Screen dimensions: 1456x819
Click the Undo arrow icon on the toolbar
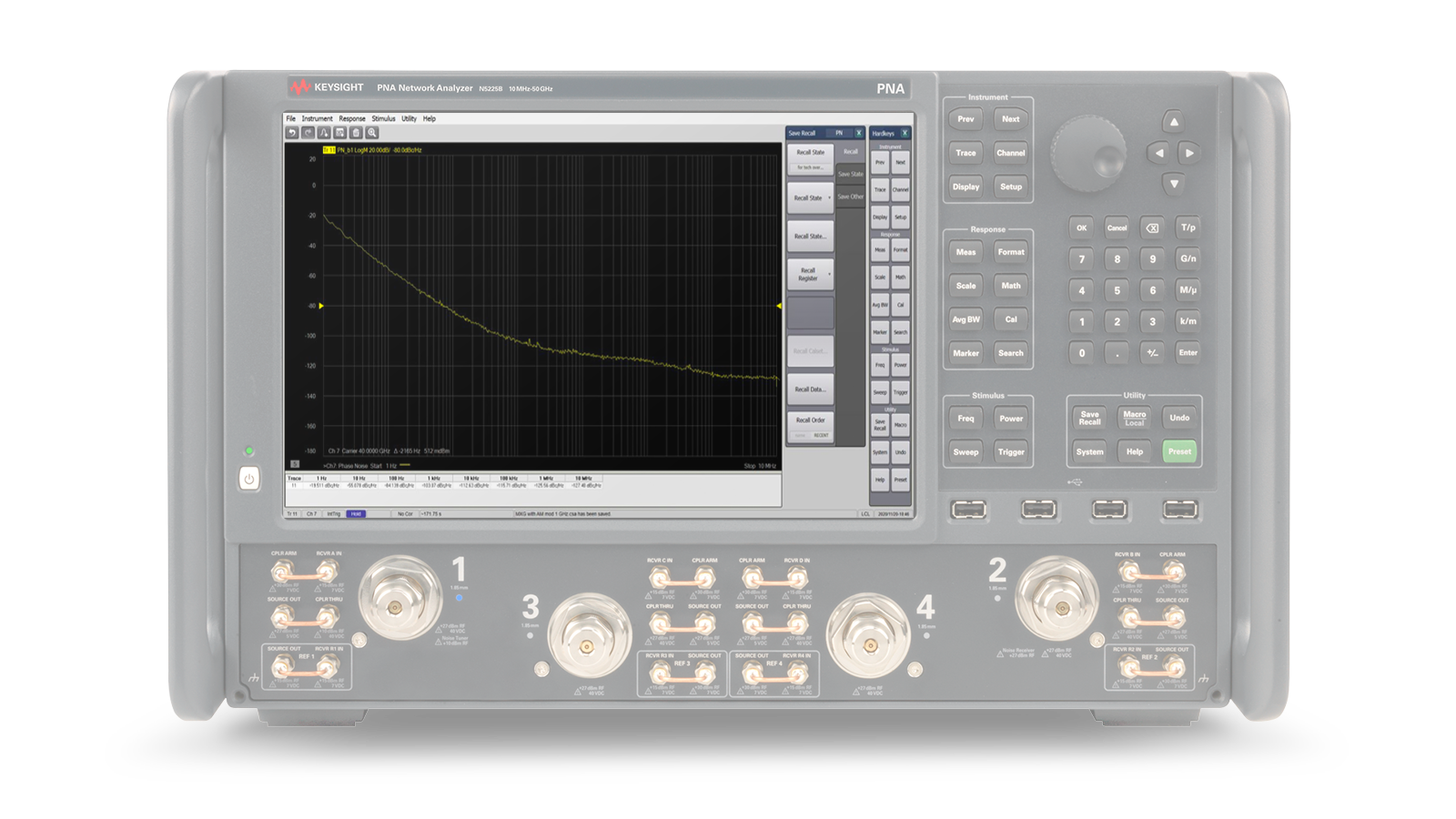(293, 134)
